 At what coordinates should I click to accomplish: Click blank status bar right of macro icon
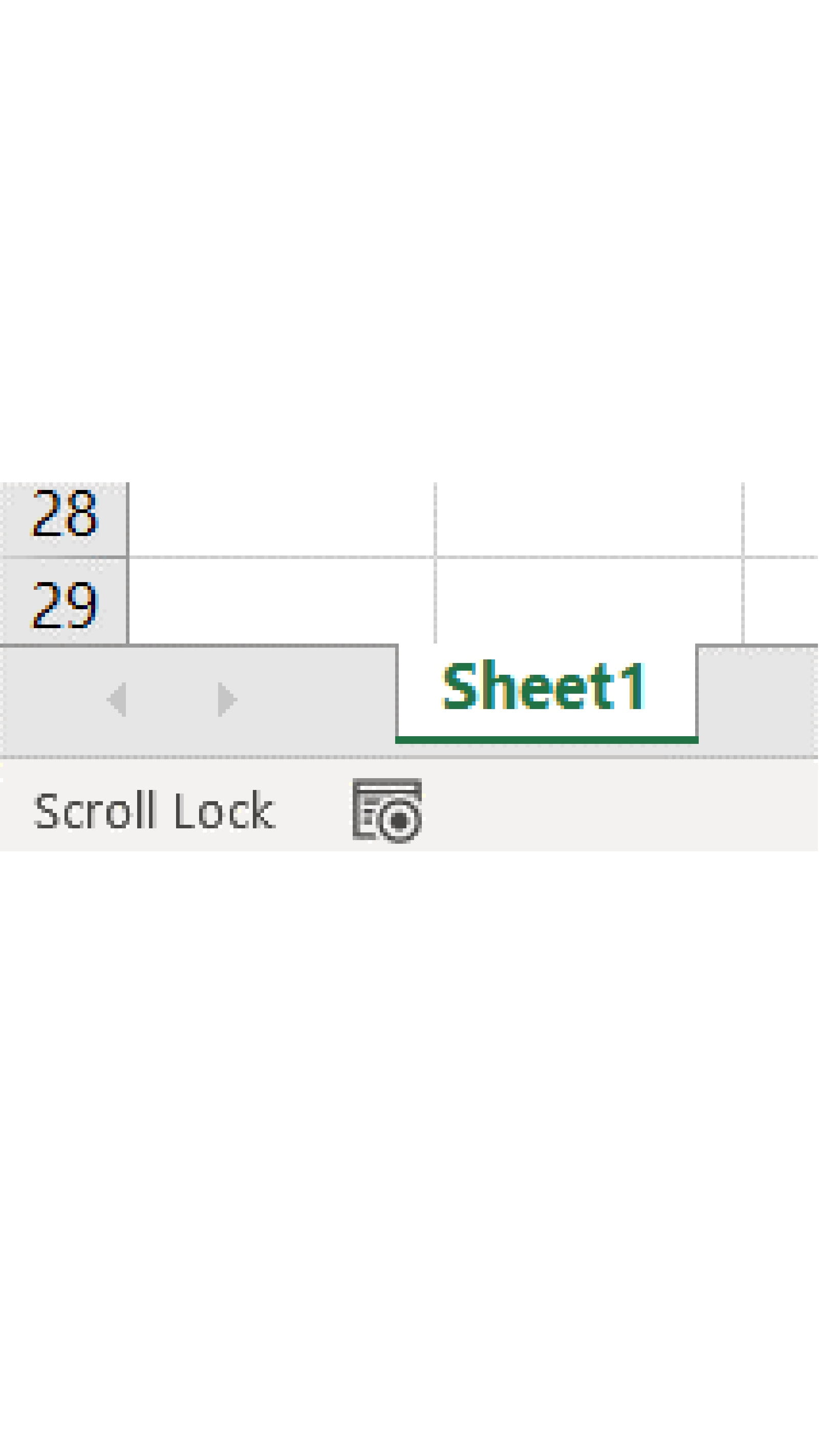(x=622, y=809)
